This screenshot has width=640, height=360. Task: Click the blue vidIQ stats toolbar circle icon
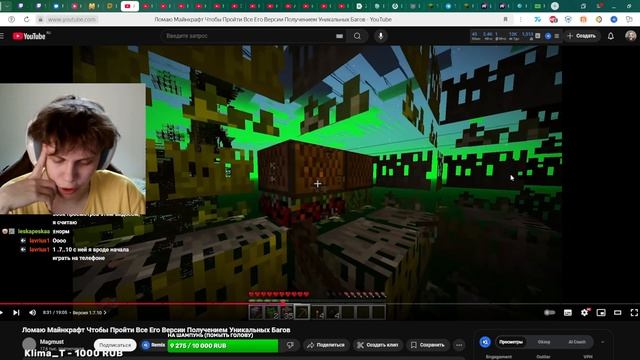click(548, 36)
